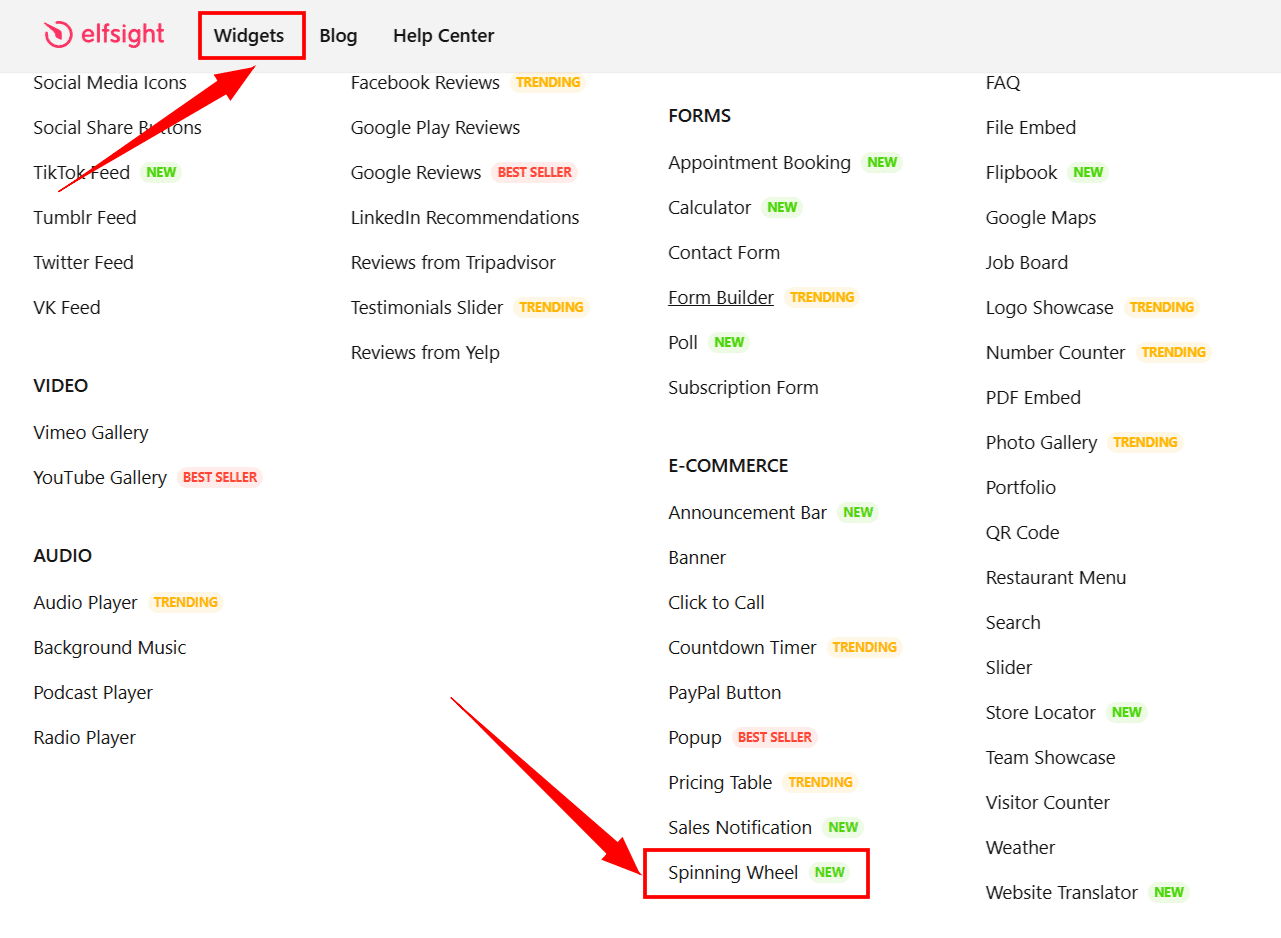The width and height of the screenshot is (1281, 938).
Task: Select the File Embed widget
Action: tap(1031, 128)
